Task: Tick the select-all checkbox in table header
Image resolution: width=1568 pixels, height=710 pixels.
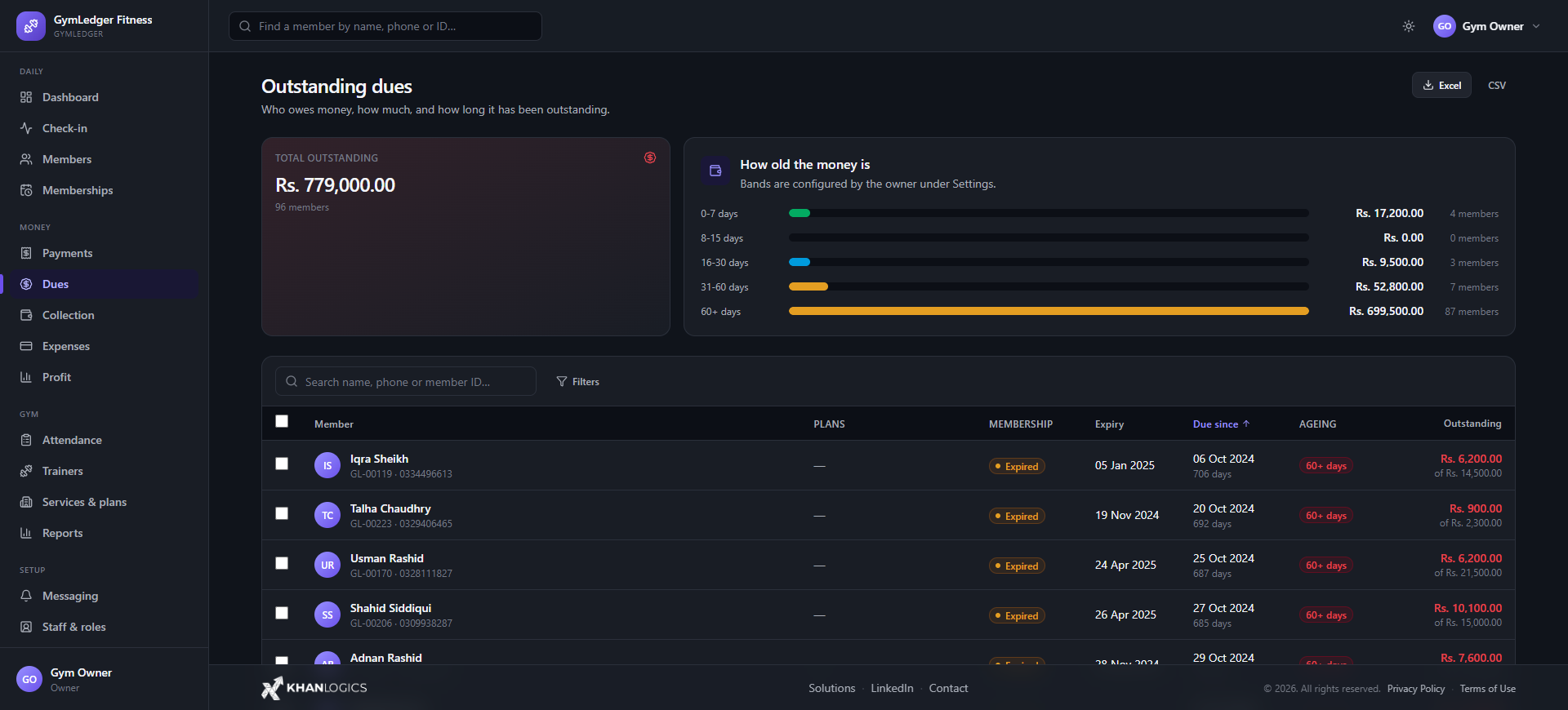Action: [x=282, y=421]
